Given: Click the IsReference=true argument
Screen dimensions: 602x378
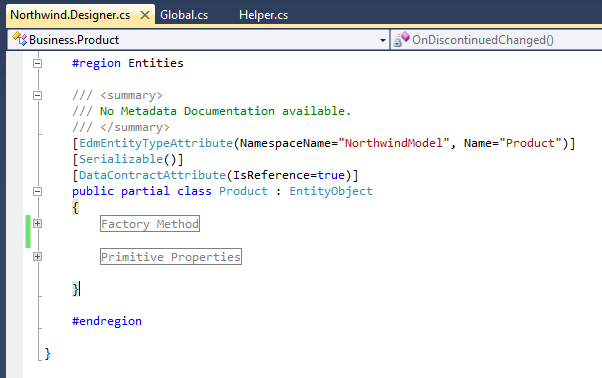Looking at the screenshot, I should point(289,175).
